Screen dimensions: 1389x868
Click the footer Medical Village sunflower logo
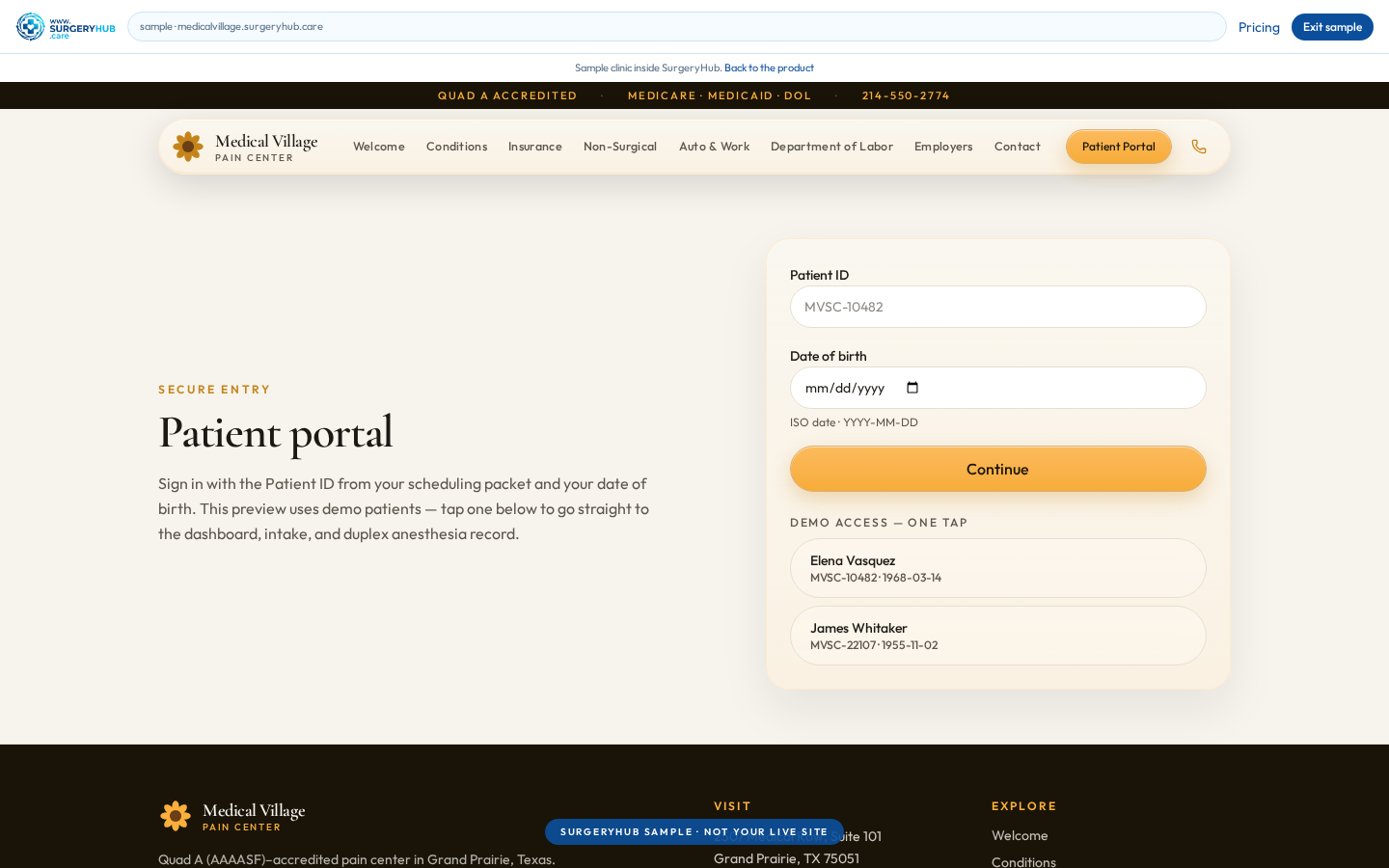click(176, 816)
